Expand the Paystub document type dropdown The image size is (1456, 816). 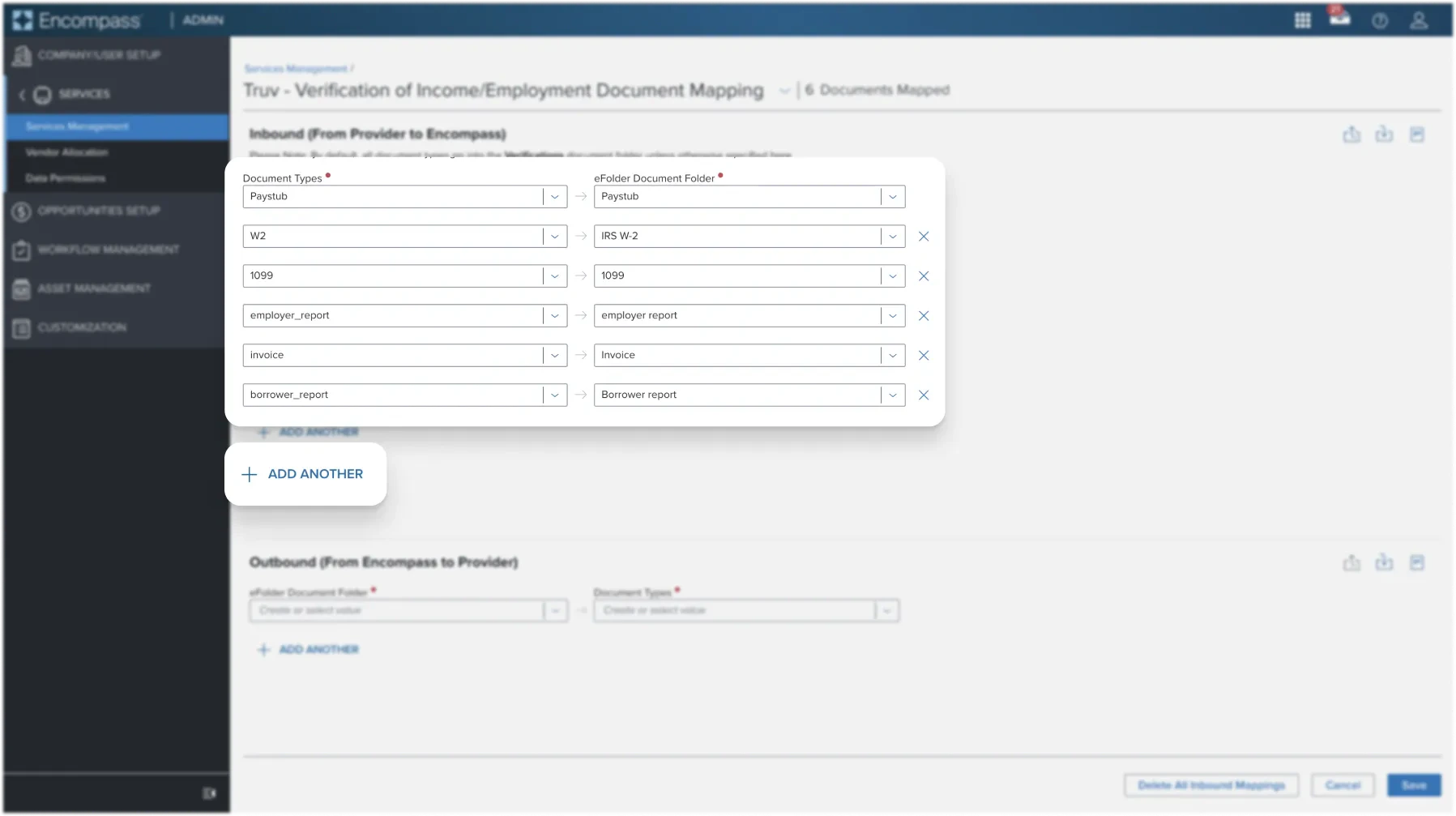pyautogui.click(x=555, y=196)
